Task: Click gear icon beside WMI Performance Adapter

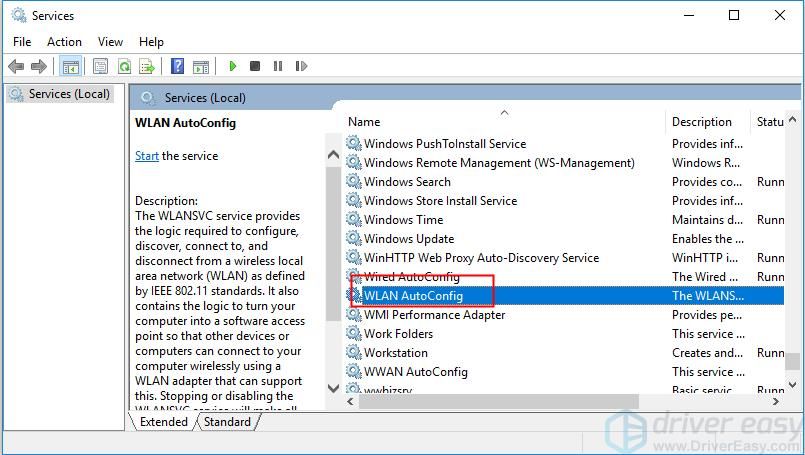Action: pos(354,314)
